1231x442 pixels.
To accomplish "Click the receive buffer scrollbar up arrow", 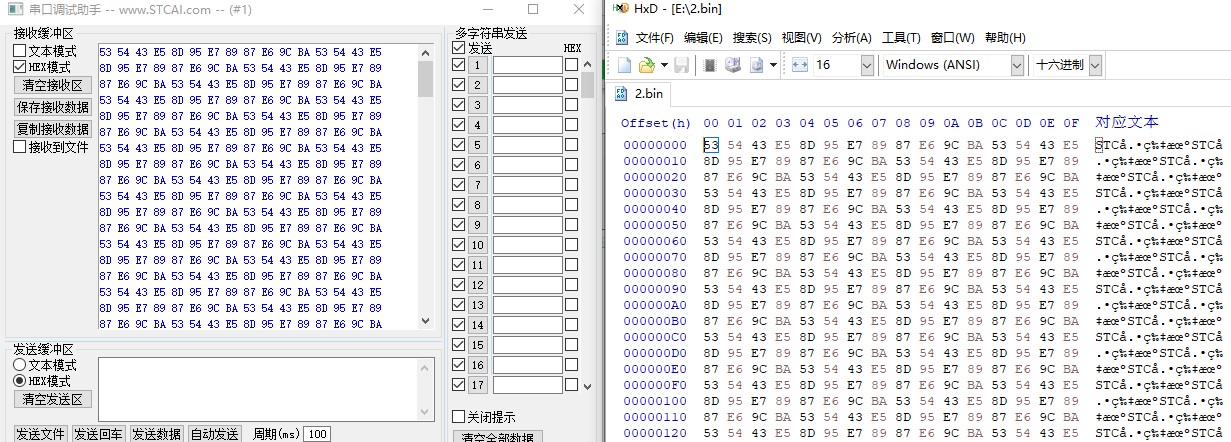I will [x=426, y=52].
